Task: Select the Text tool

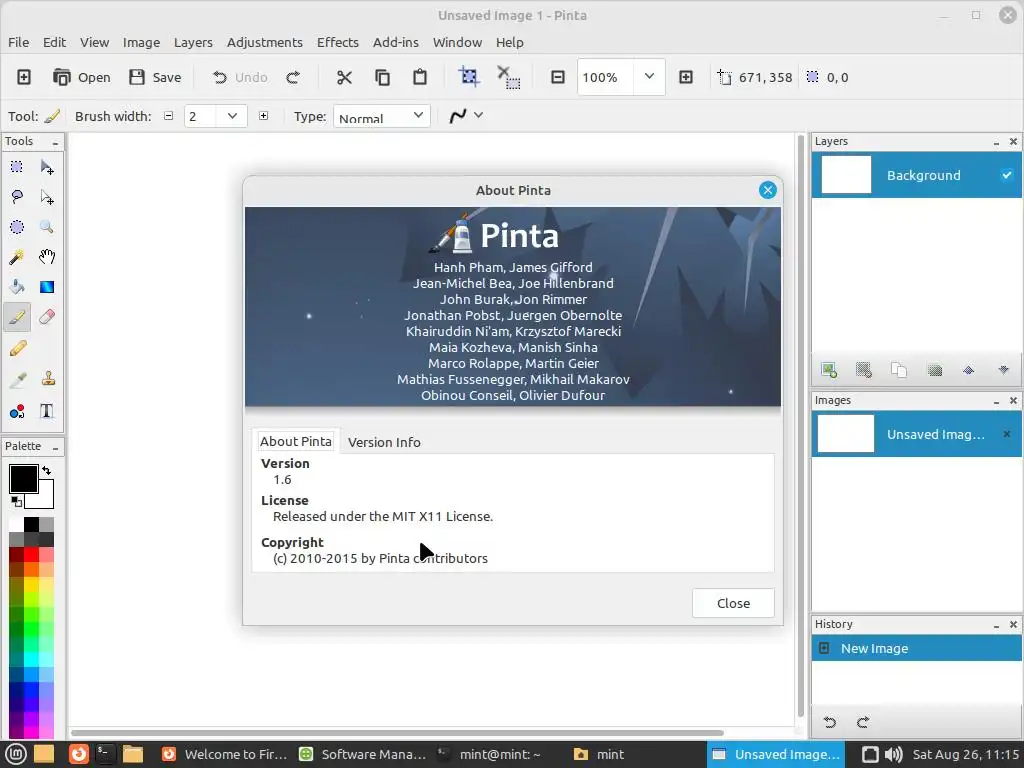Action: pyautogui.click(x=47, y=411)
